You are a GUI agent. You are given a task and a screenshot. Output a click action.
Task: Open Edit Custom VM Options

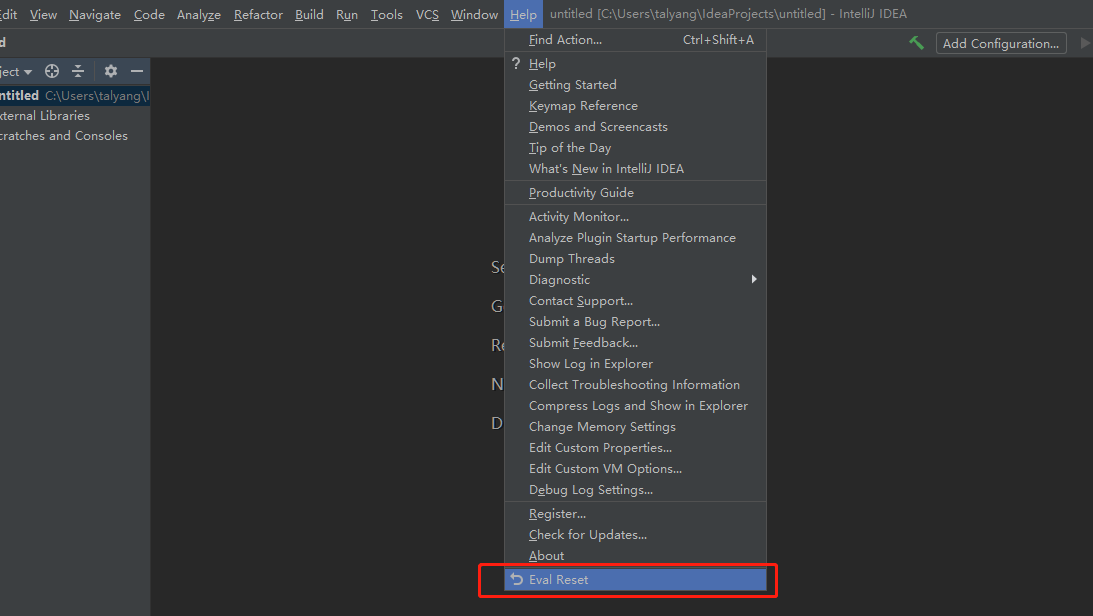[635, 468]
